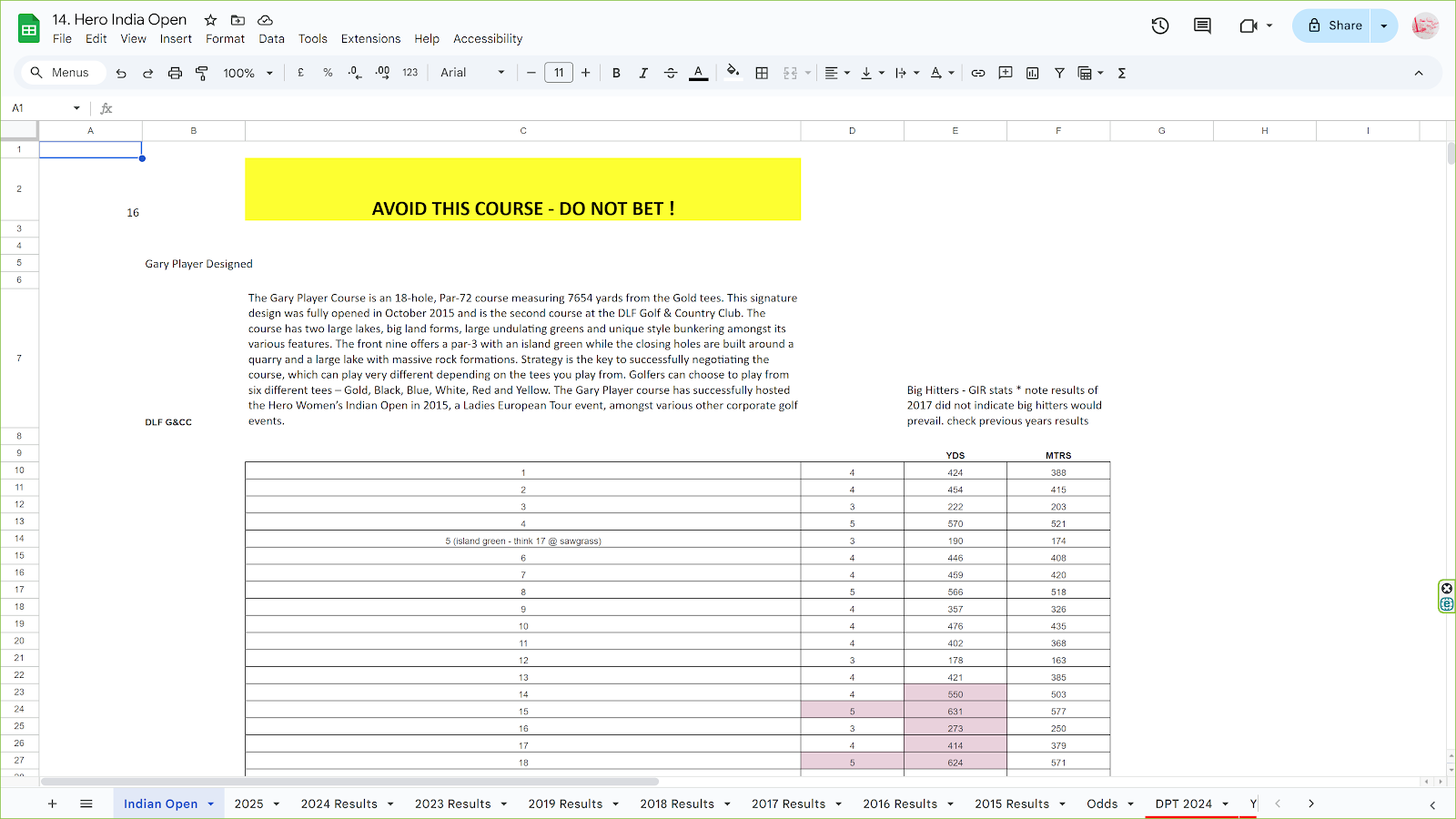Image resolution: width=1456 pixels, height=819 pixels.
Task: Move document with folder icon
Action: (238, 20)
